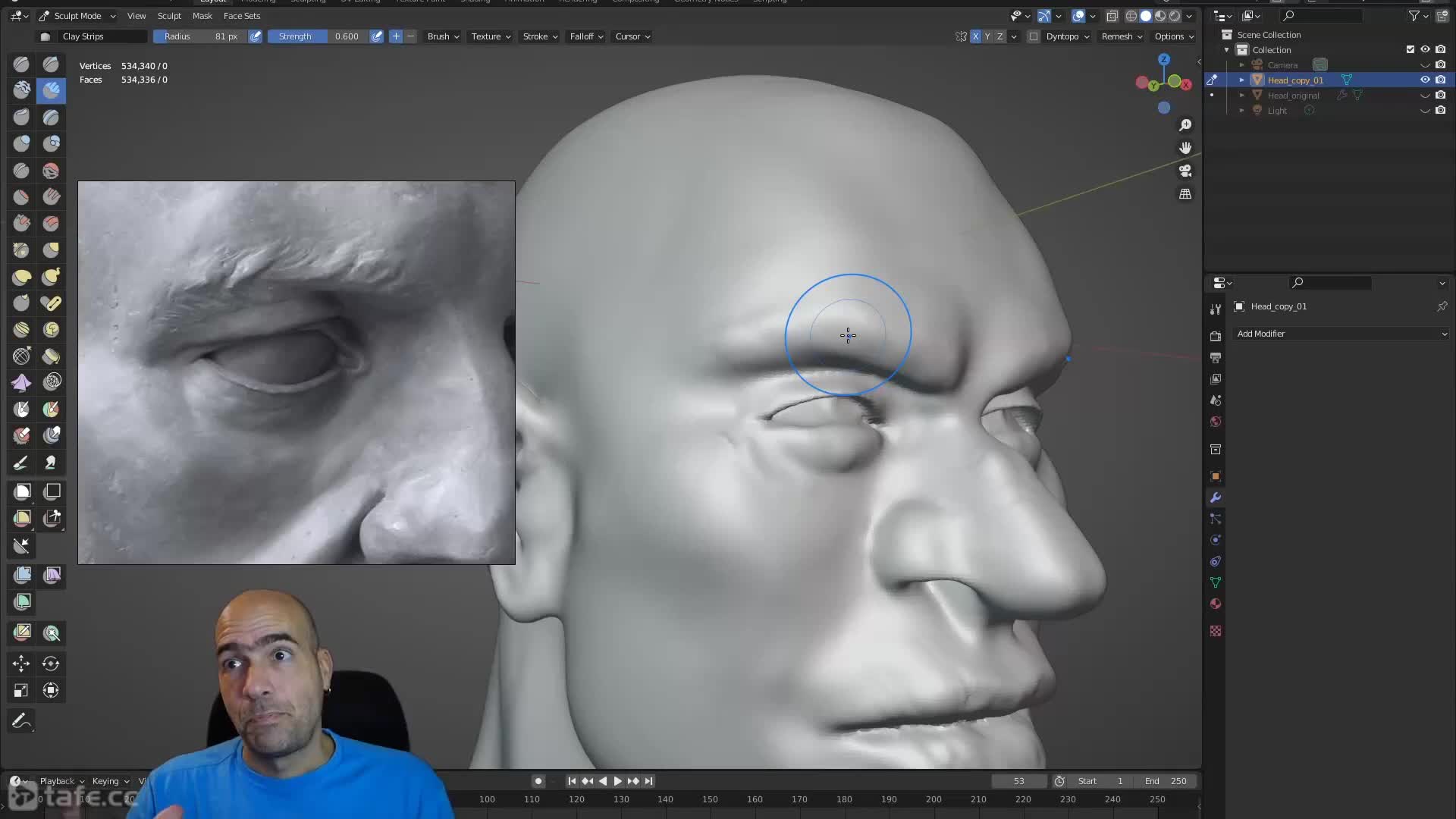The image size is (1456, 819).
Task: Adjust the brush Strength slider
Action: (x=318, y=36)
